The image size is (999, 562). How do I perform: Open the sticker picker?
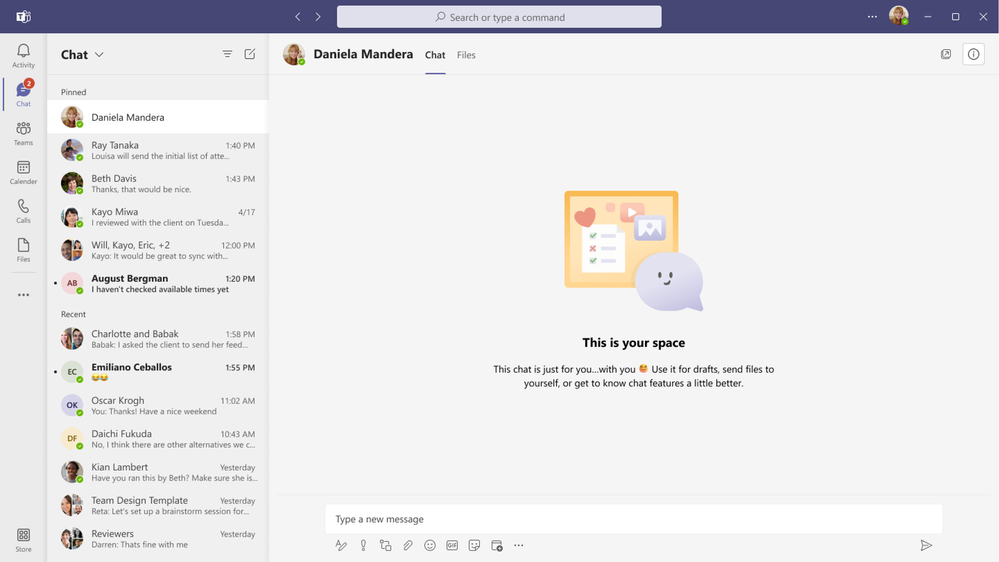pos(474,545)
